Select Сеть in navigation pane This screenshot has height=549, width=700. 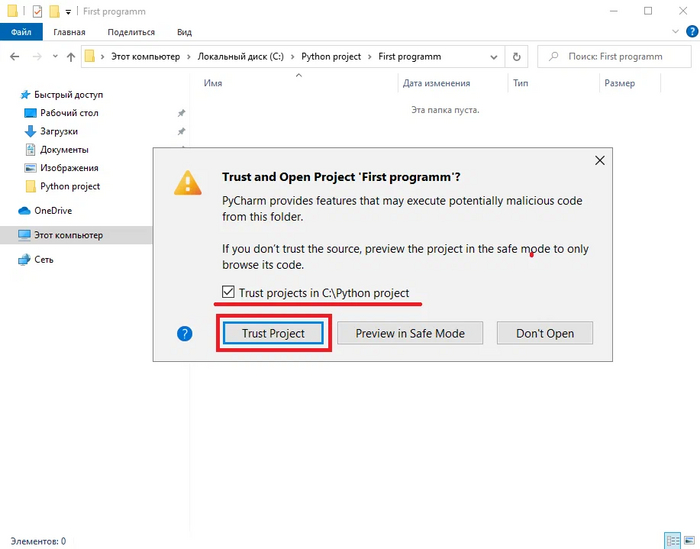click(43, 260)
